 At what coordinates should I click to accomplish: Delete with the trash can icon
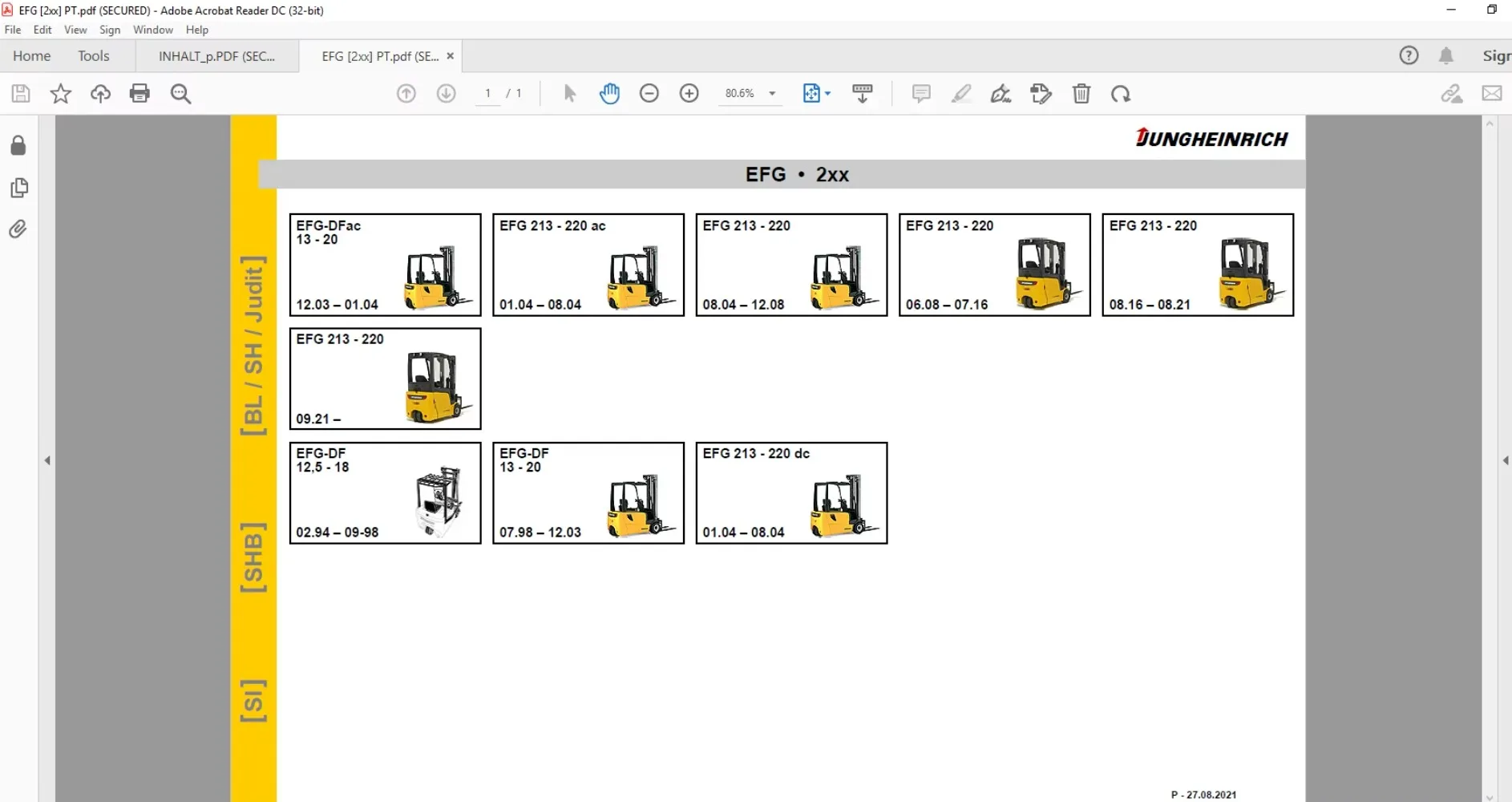click(1081, 94)
